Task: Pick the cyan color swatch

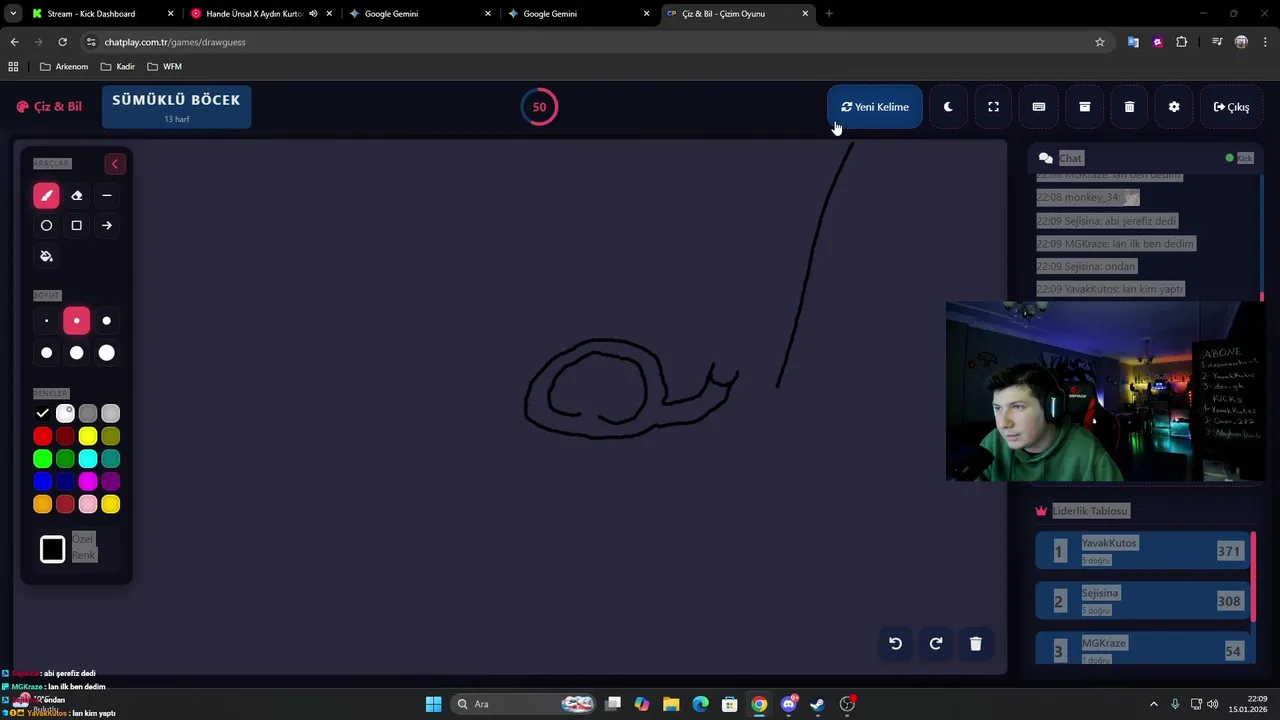Action: pyautogui.click(x=88, y=459)
